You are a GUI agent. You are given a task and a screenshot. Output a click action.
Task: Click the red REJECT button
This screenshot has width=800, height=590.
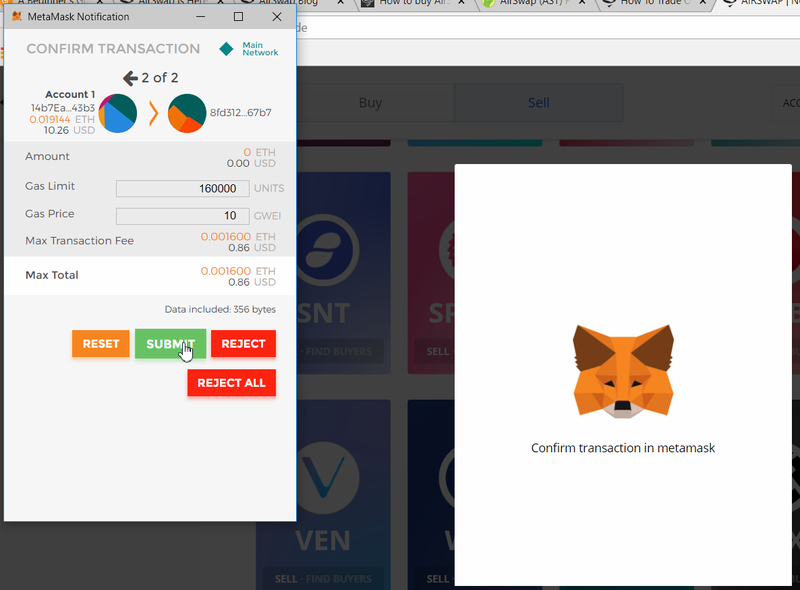point(243,343)
